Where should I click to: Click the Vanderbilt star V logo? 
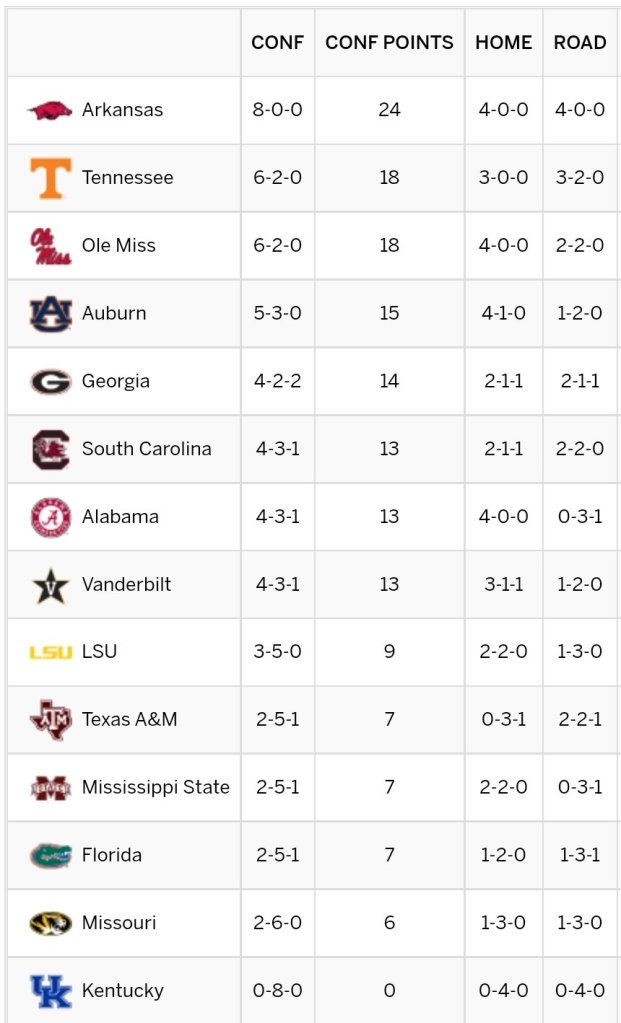[x=50, y=585]
